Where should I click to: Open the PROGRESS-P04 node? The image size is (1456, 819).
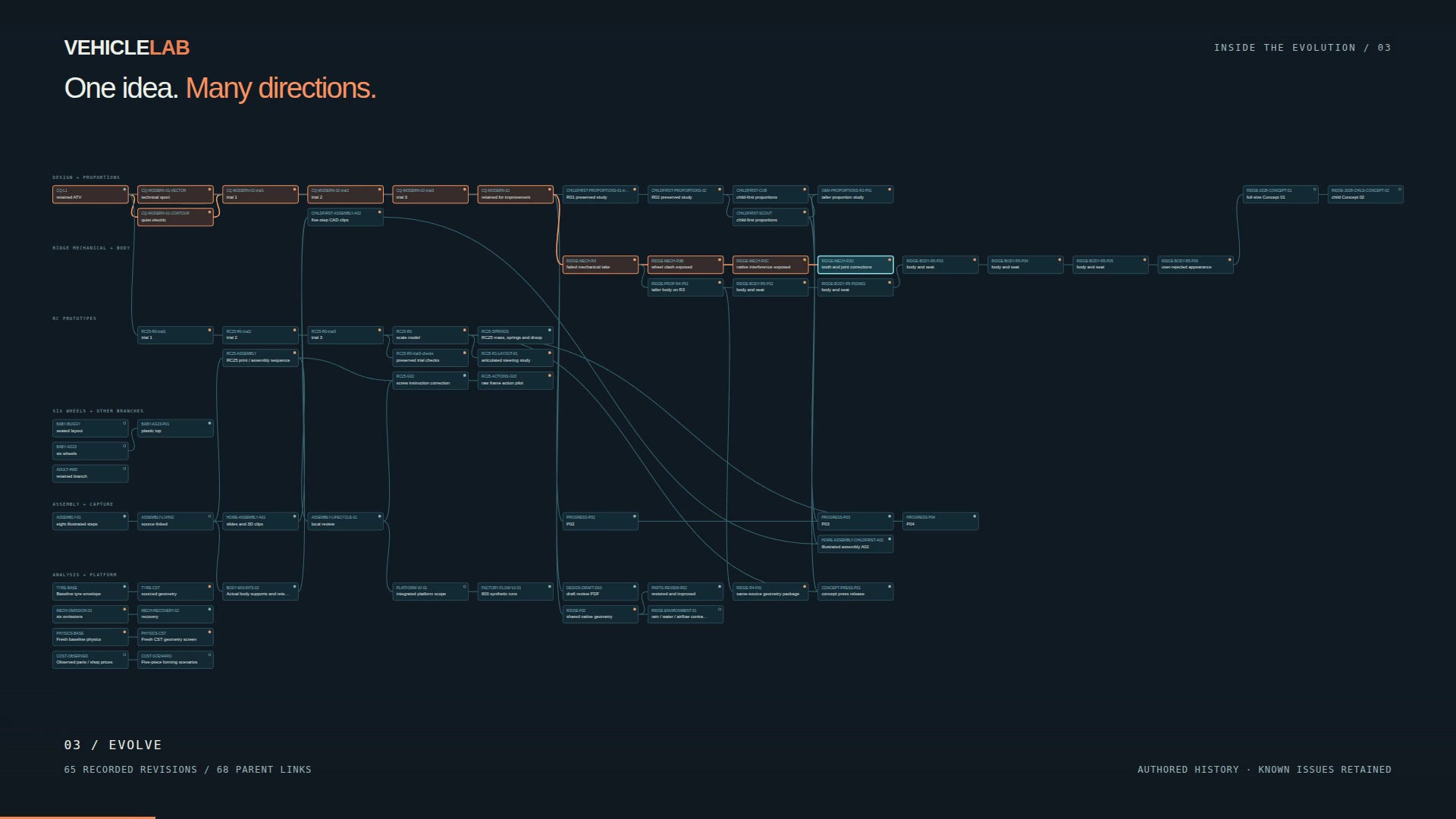940,522
